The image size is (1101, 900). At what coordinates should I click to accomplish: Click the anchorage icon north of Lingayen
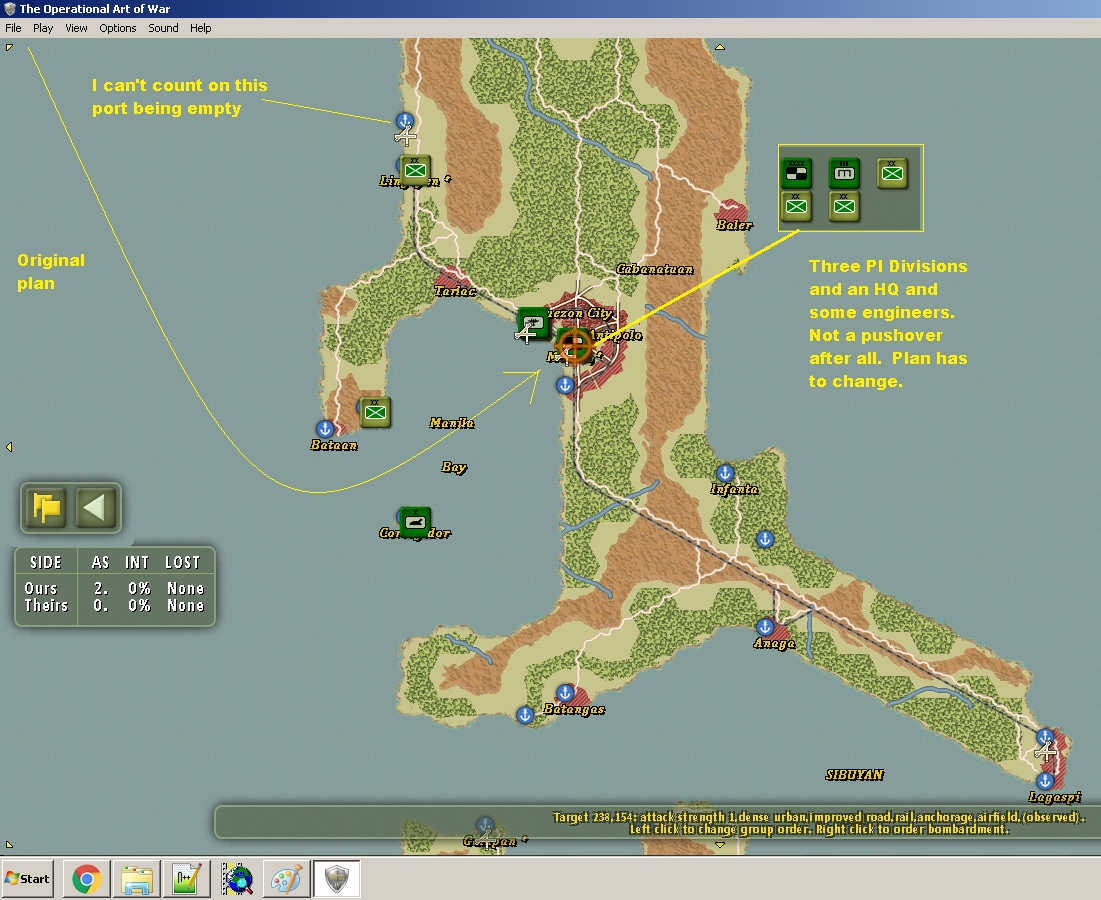pyautogui.click(x=404, y=120)
